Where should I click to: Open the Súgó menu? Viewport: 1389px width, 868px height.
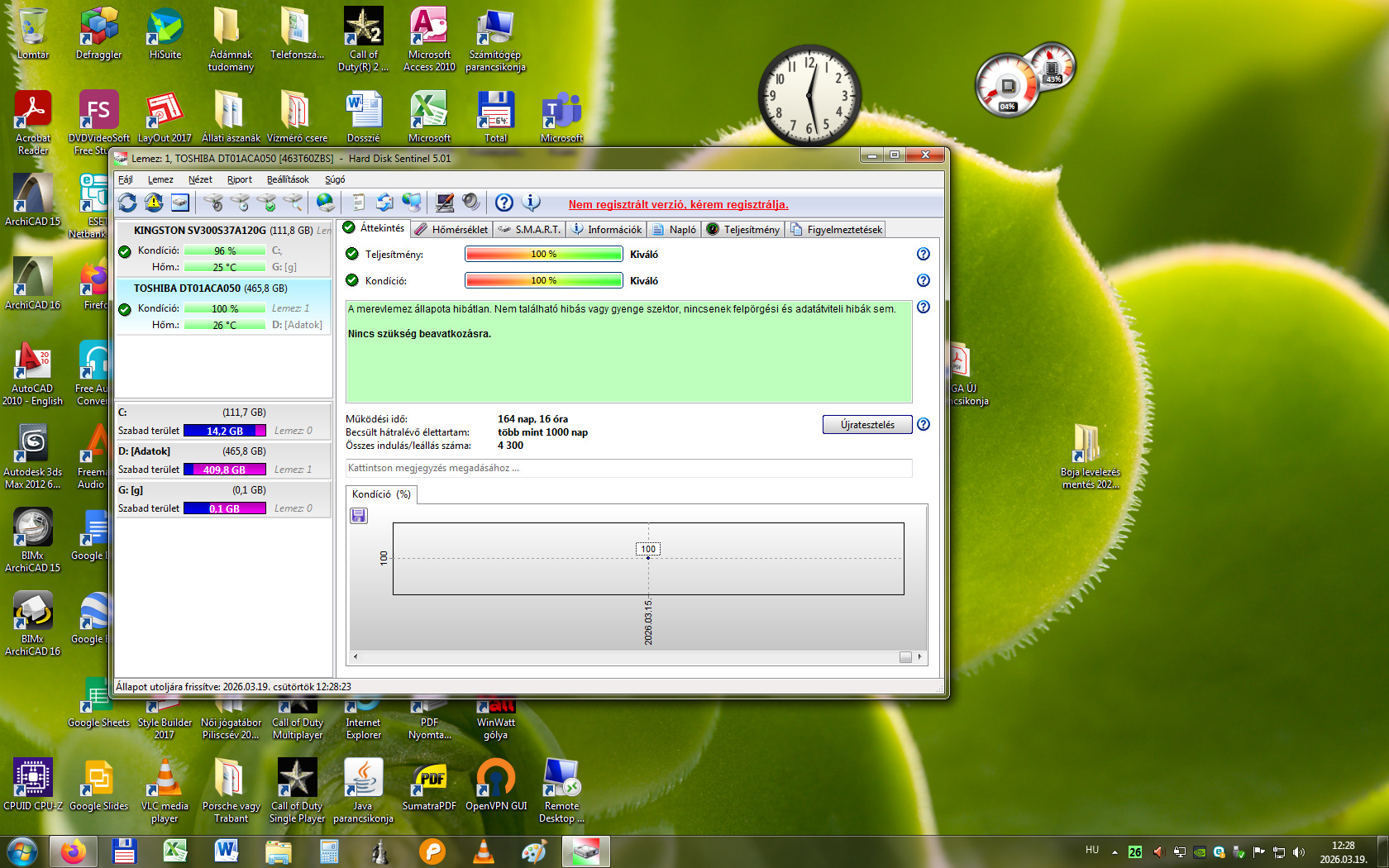(x=335, y=179)
